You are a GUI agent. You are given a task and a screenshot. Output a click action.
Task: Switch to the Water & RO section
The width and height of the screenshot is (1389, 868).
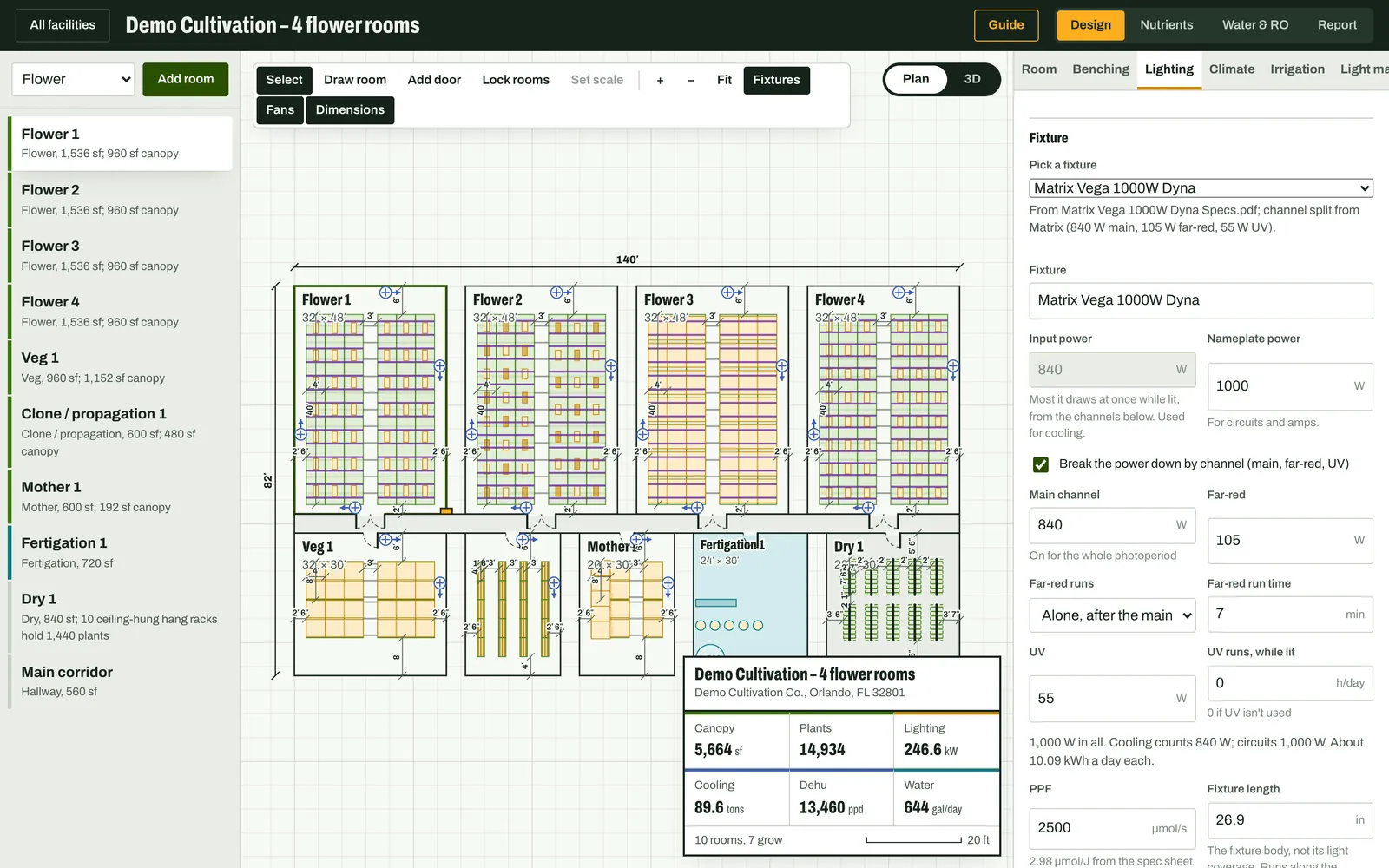(1255, 25)
